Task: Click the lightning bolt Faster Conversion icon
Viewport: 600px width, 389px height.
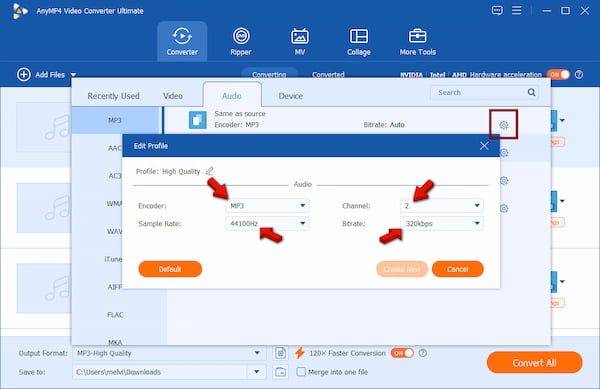Action: pos(300,353)
